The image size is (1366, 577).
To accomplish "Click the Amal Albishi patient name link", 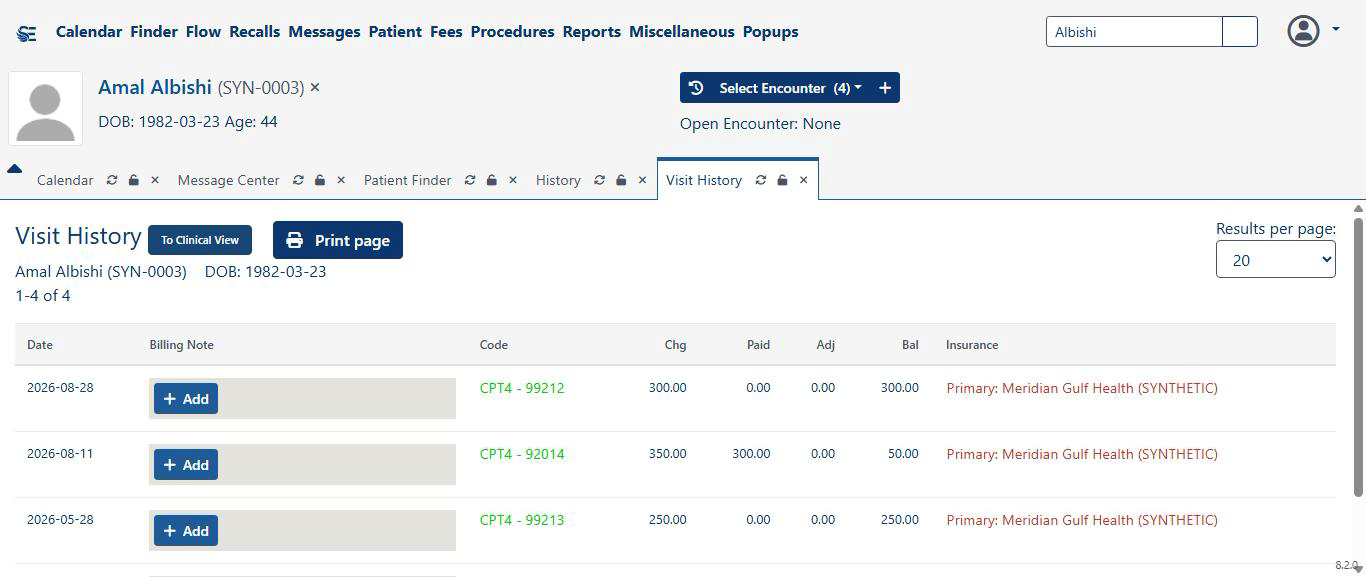I will (x=155, y=87).
